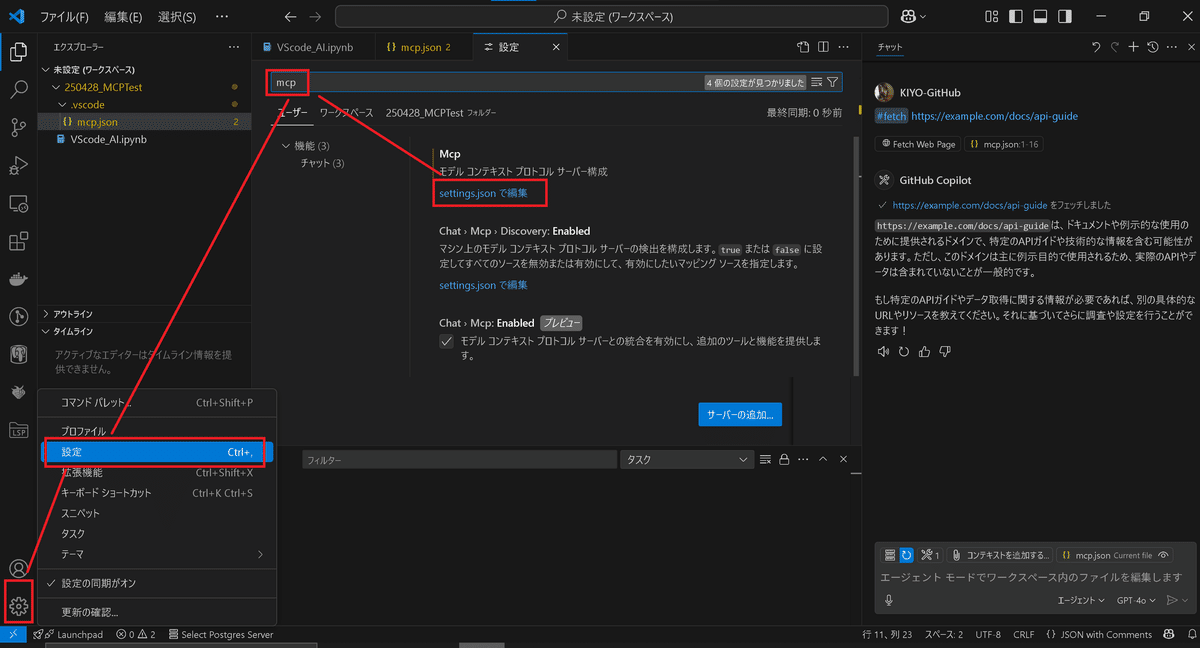This screenshot has height=648, width=1200.
Task: Click the microphone icon in chat input
Action: click(890, 600)
